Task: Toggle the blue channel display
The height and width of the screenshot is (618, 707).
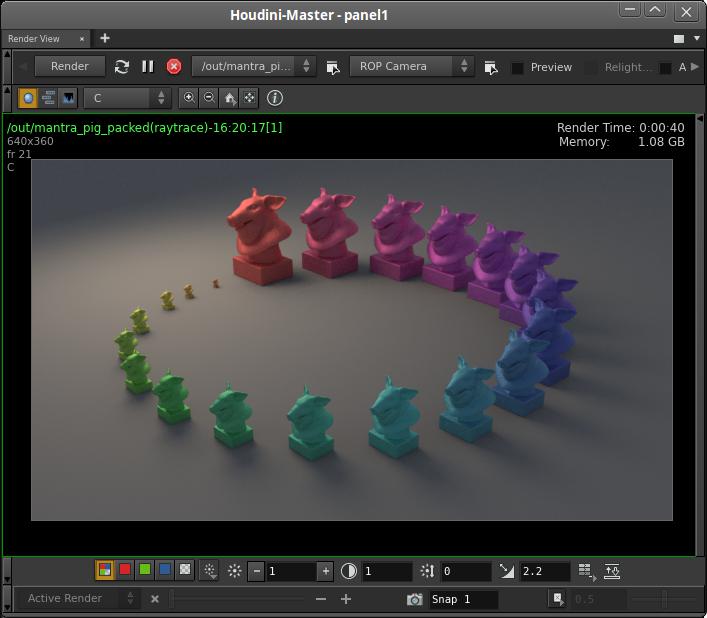Action: click(x=165, y=570)
